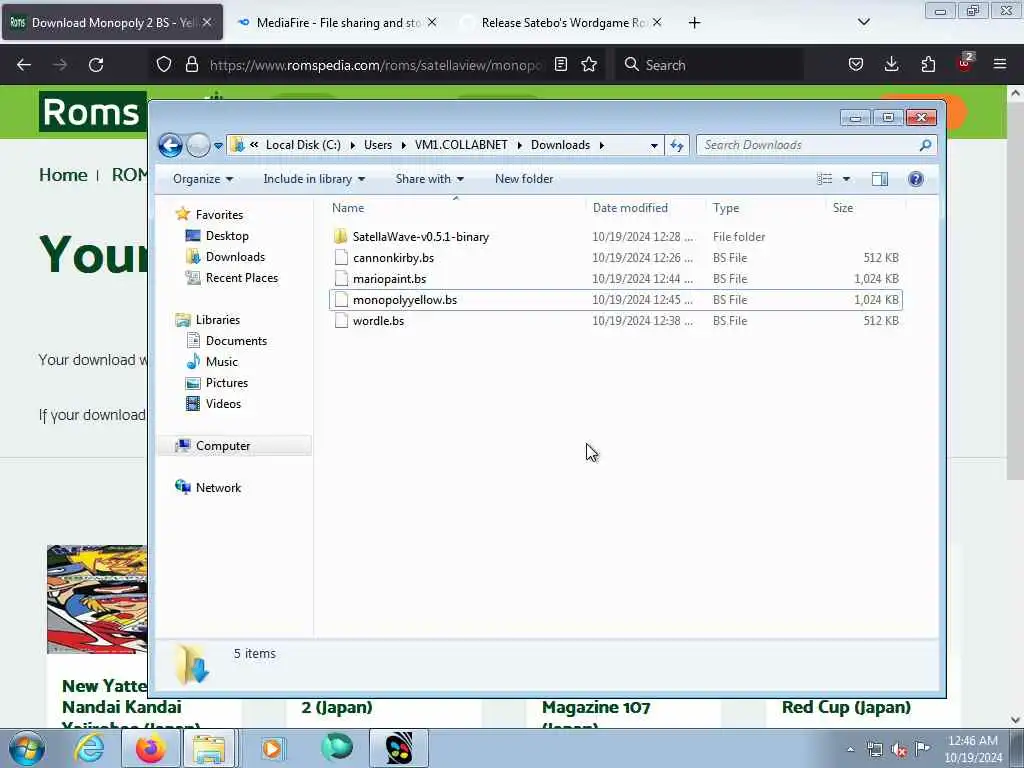Open Music library
The image size is (1024, 768).
click(221, 362)
